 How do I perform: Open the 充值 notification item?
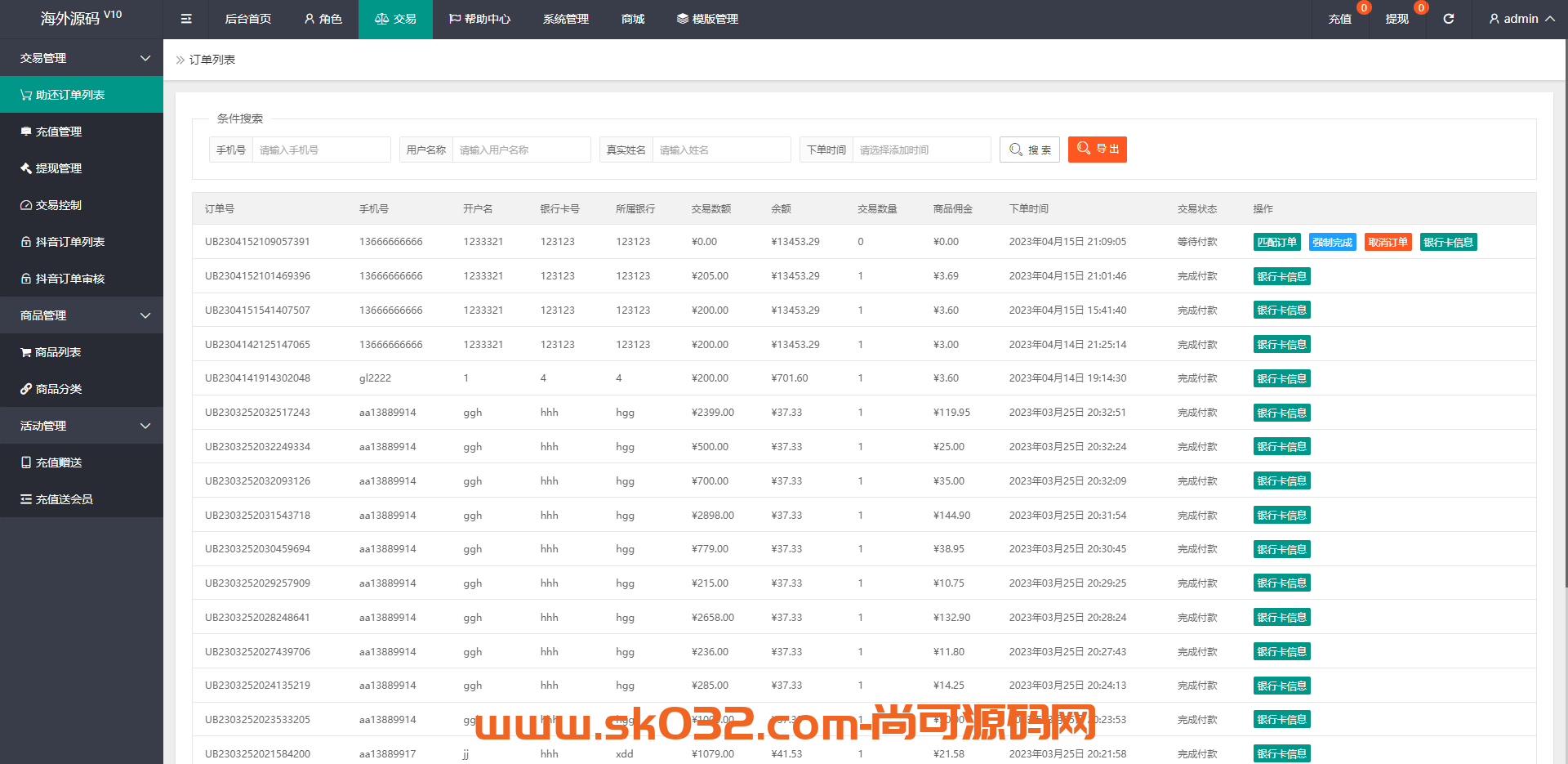(x=1340, y=19)
